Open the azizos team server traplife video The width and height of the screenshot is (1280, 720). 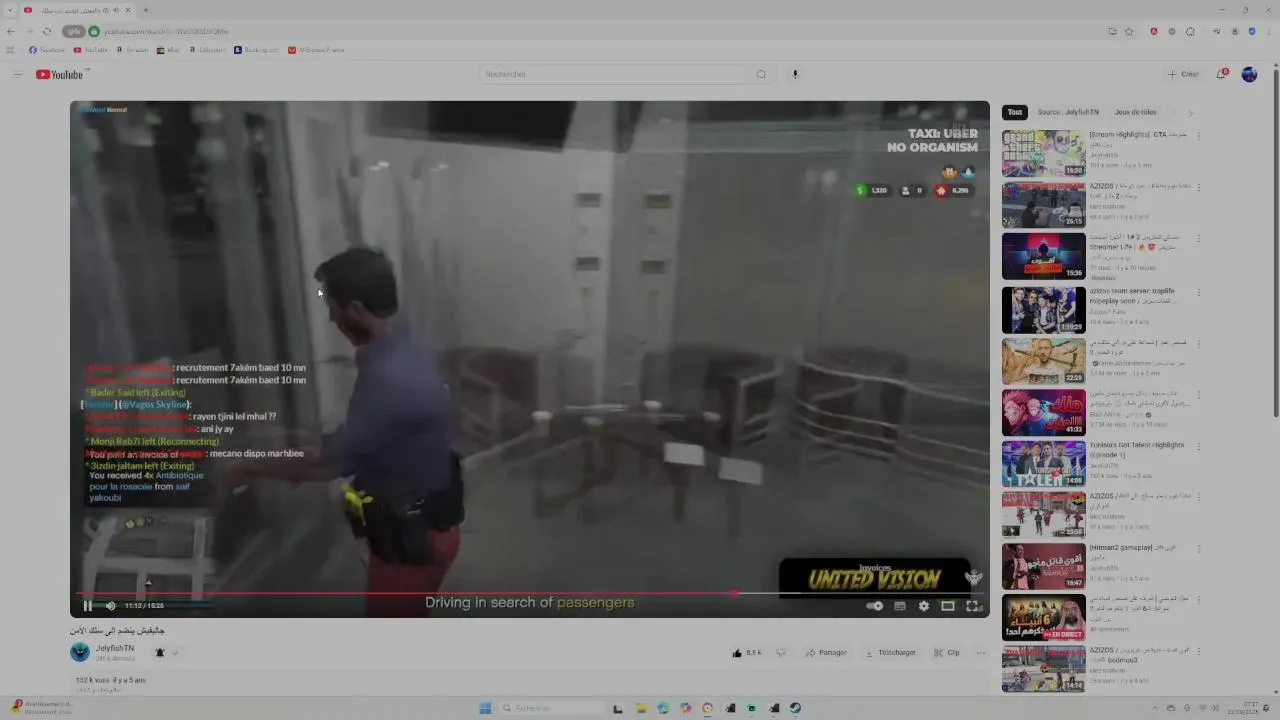click(1043, 309)
